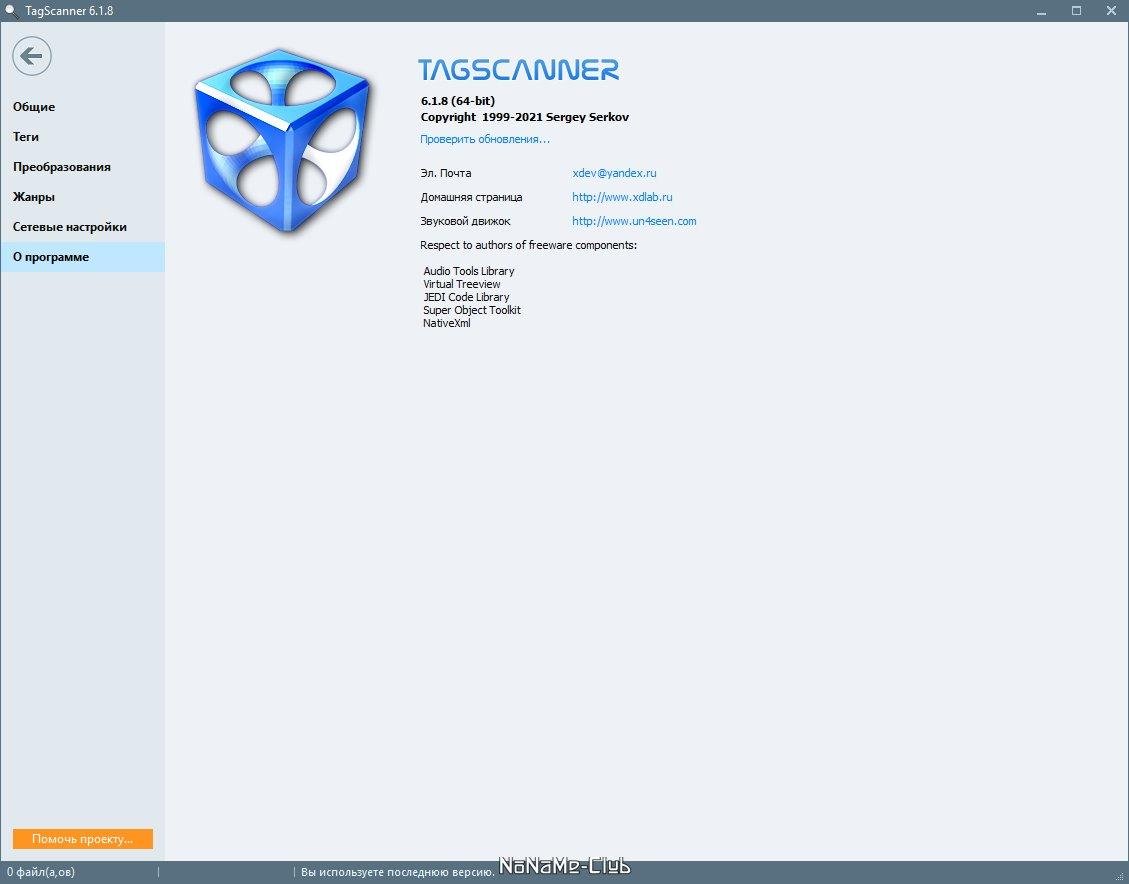Image resolution: width=1129 pixels, height=884 pixels.
Task: Select the Жанры section
Action: pos(34,197)
